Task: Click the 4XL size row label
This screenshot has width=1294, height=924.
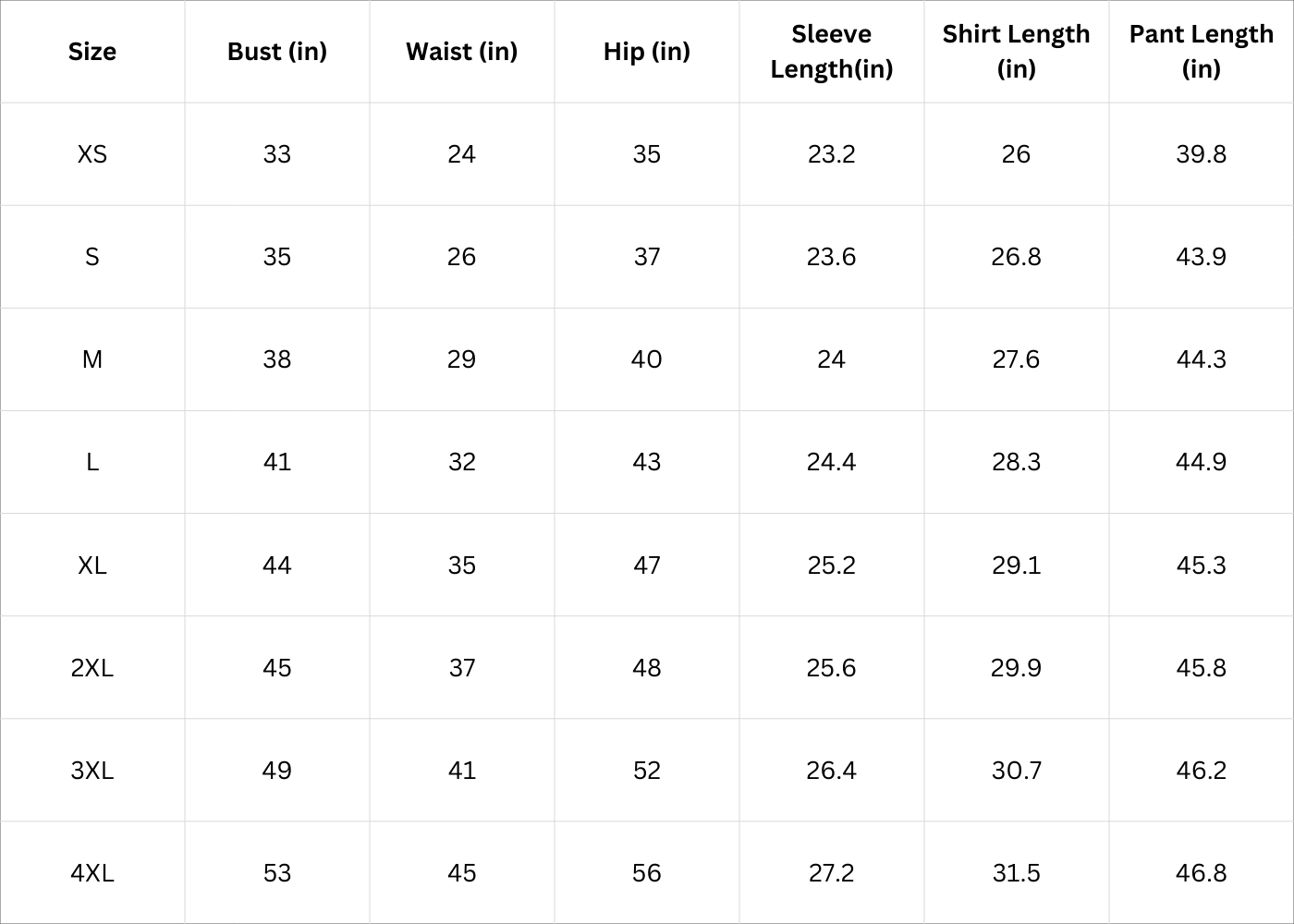Action: point(92,873)
